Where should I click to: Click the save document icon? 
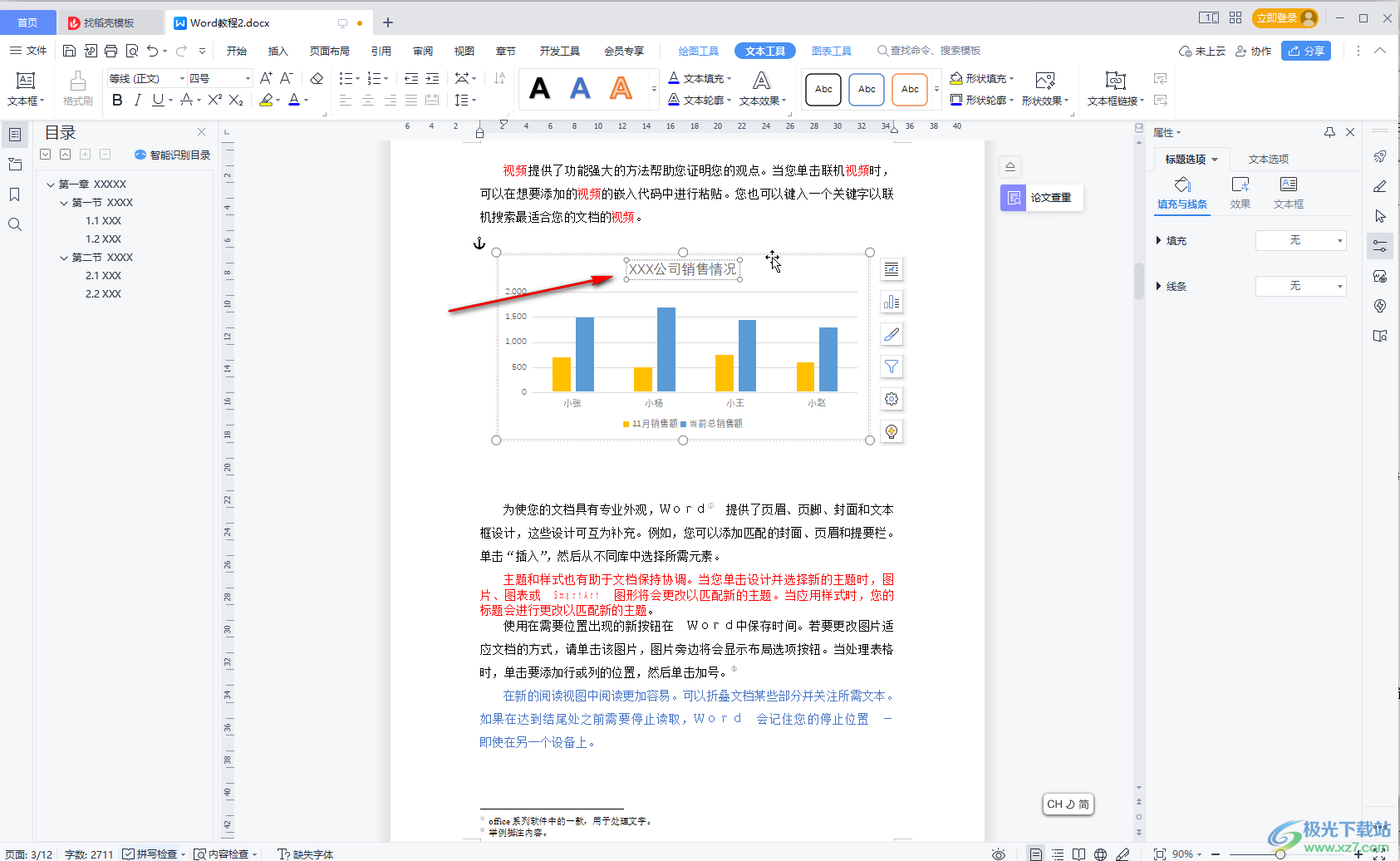(x=70, y=51)
